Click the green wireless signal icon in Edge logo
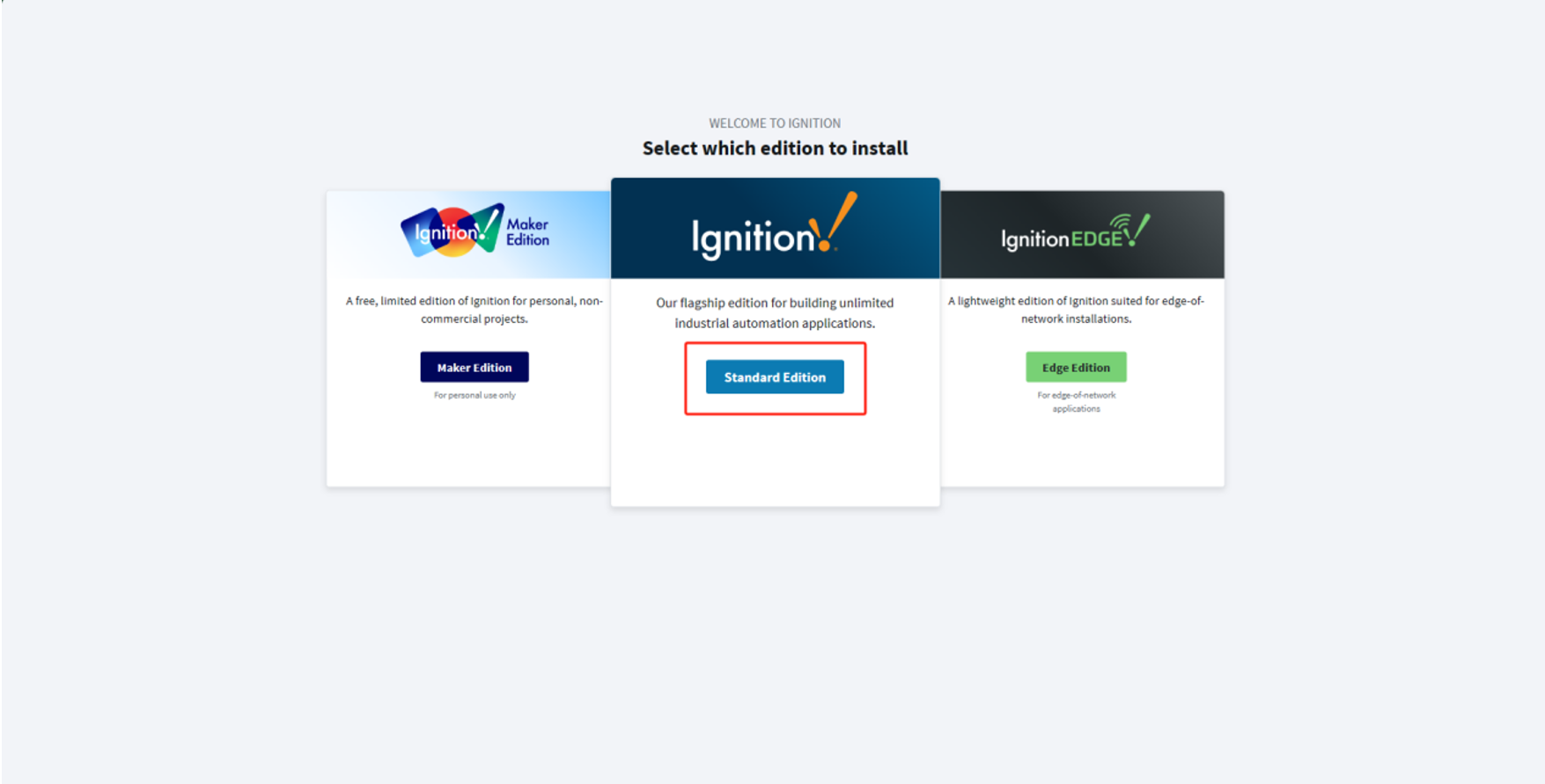1545x784 pixels. (1121, 223)
